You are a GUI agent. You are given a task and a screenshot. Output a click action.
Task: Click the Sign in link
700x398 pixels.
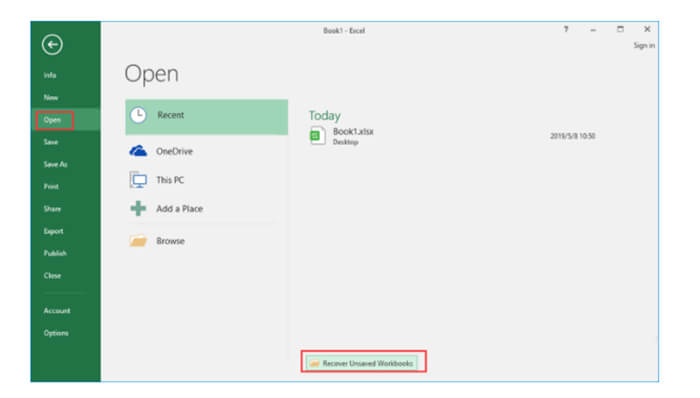(x=644, y=46)
